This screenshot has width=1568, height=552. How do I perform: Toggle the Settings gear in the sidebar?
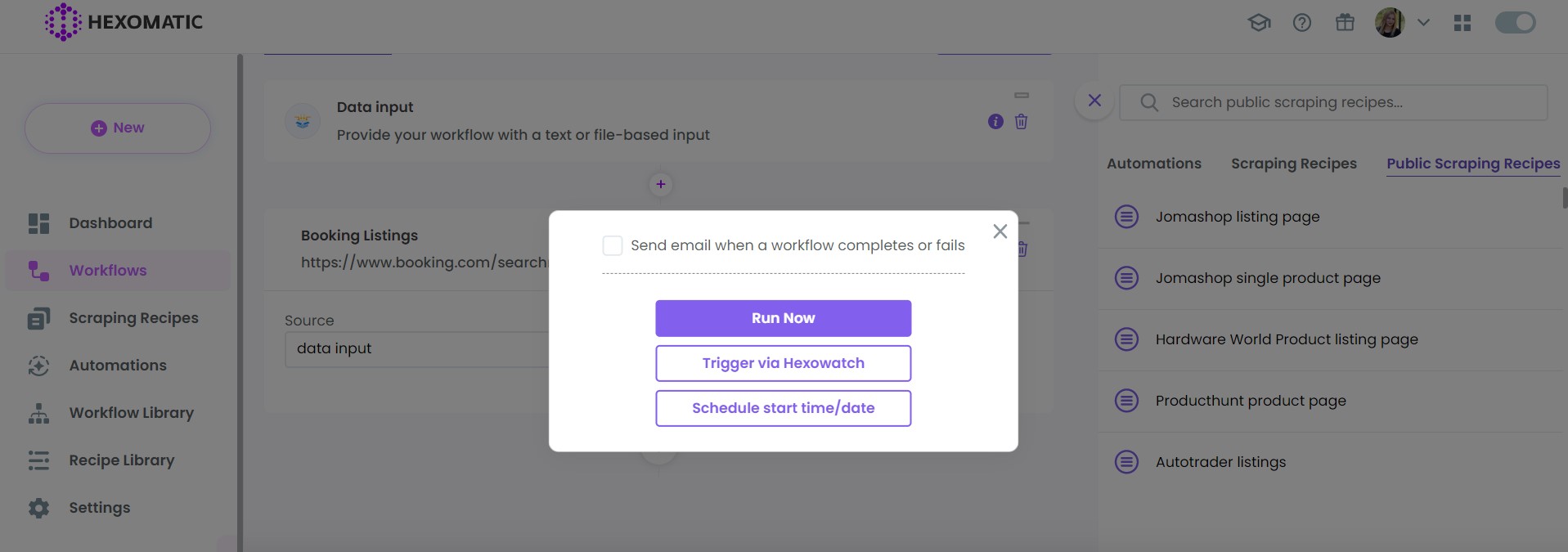tap(38, 507)
